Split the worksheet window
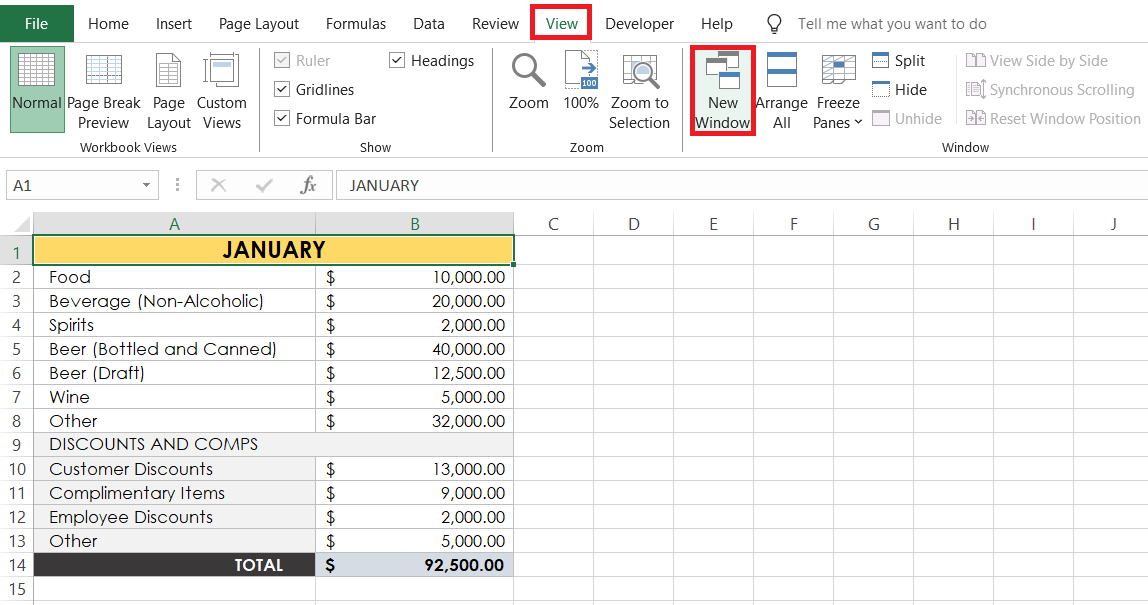 click(898, 61)
